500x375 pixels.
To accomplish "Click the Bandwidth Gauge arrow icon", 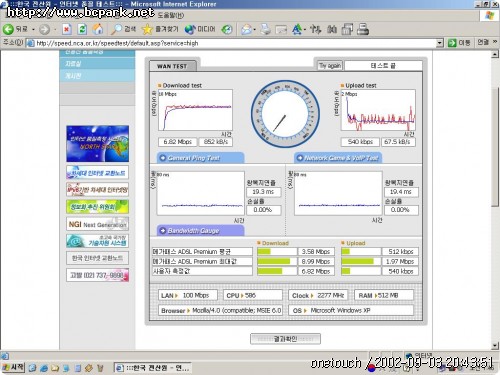I will [x=163, y=230].
